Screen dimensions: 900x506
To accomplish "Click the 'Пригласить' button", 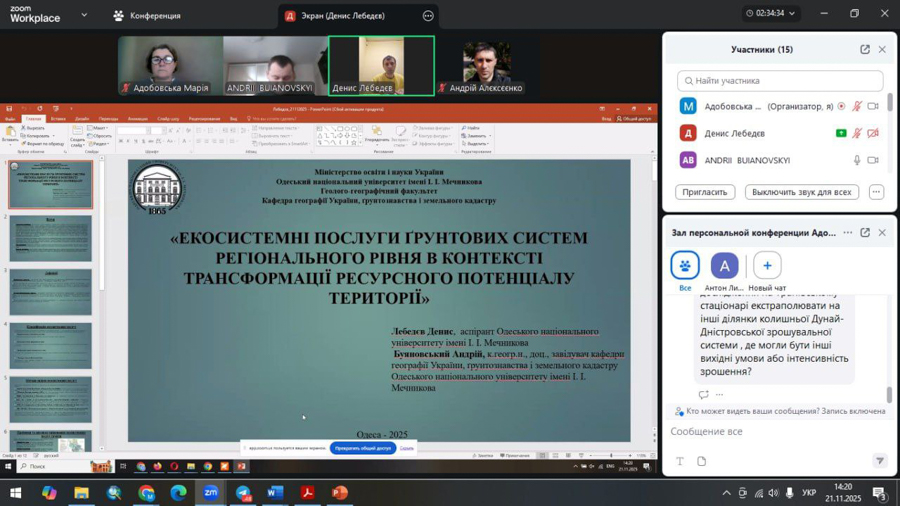I will coord(705,192).
